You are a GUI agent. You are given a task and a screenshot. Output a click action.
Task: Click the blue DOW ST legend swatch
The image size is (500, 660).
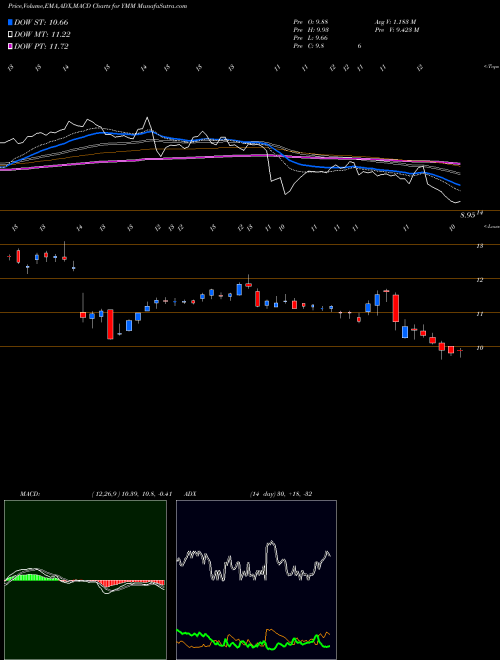[x=10, y=22]
